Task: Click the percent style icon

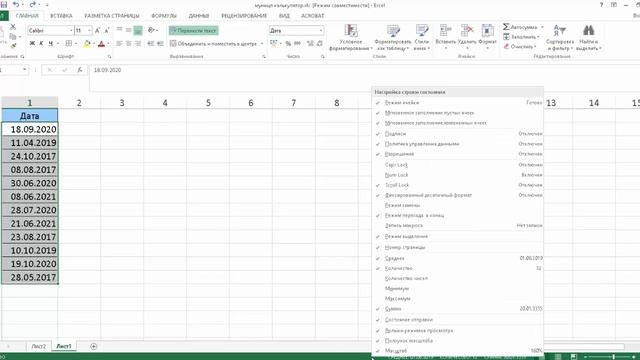Action: (288, 43)
